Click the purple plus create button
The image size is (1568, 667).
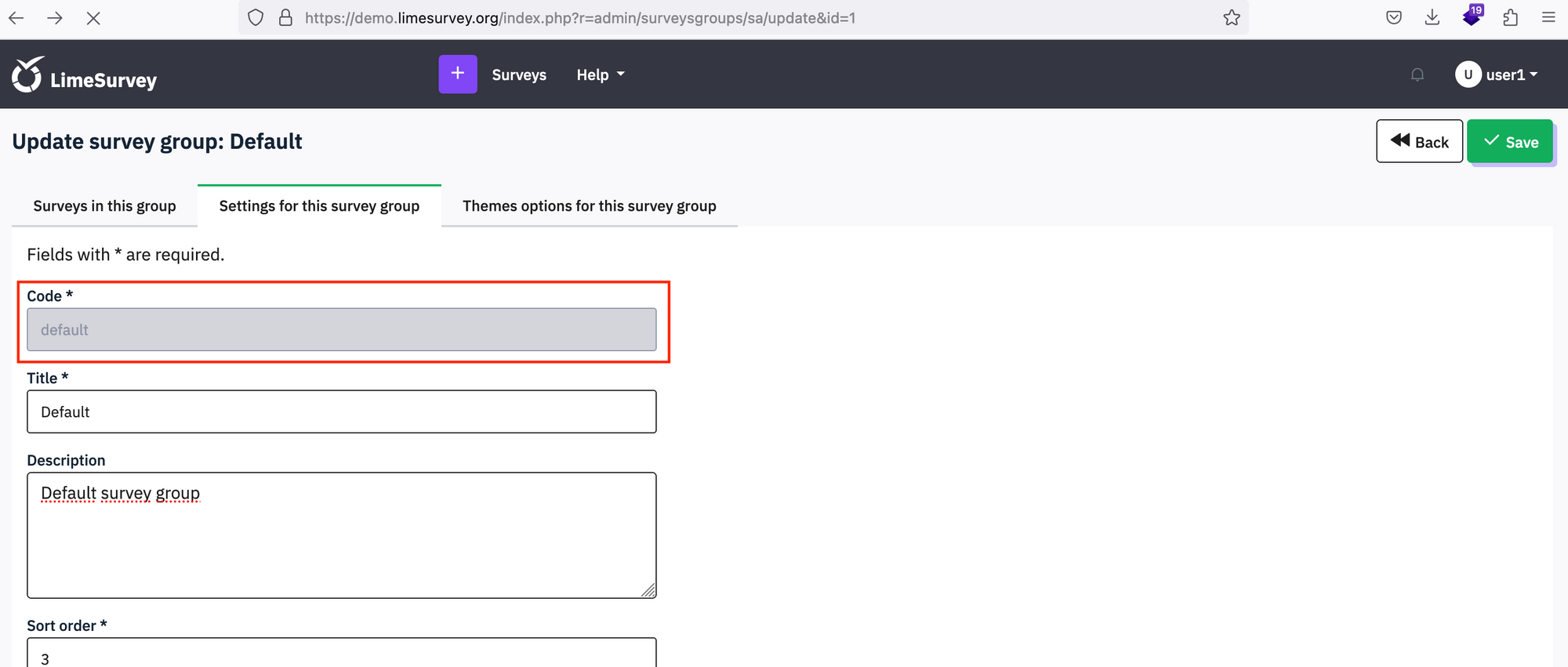click(458, 74)
